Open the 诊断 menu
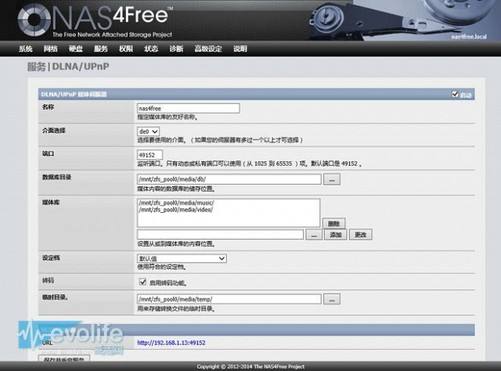The image size is (501, 371). 176,49
